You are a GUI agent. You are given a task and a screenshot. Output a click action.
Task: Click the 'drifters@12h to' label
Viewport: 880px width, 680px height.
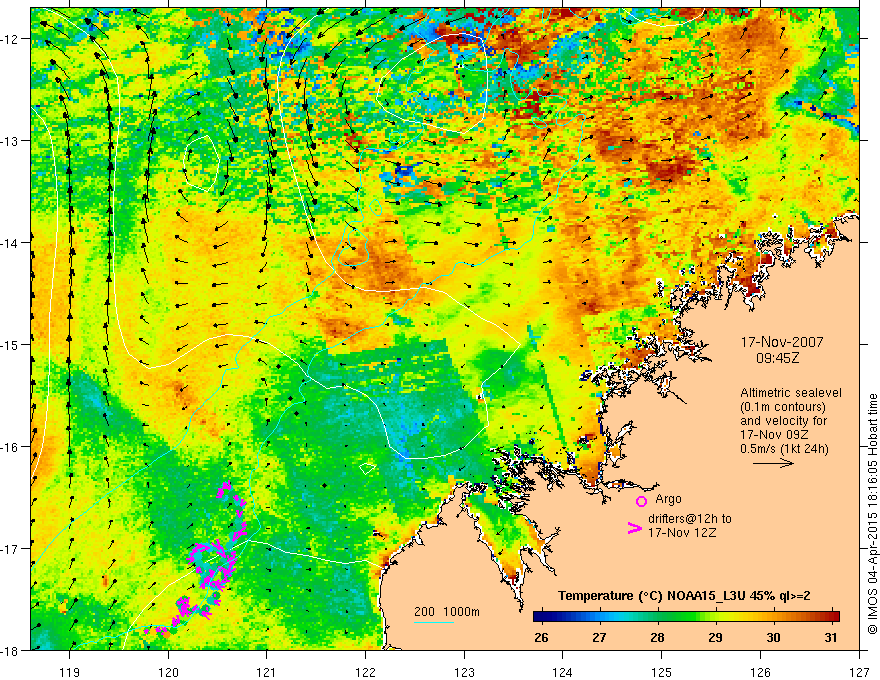pyautogui.click(x=690, y=518)
